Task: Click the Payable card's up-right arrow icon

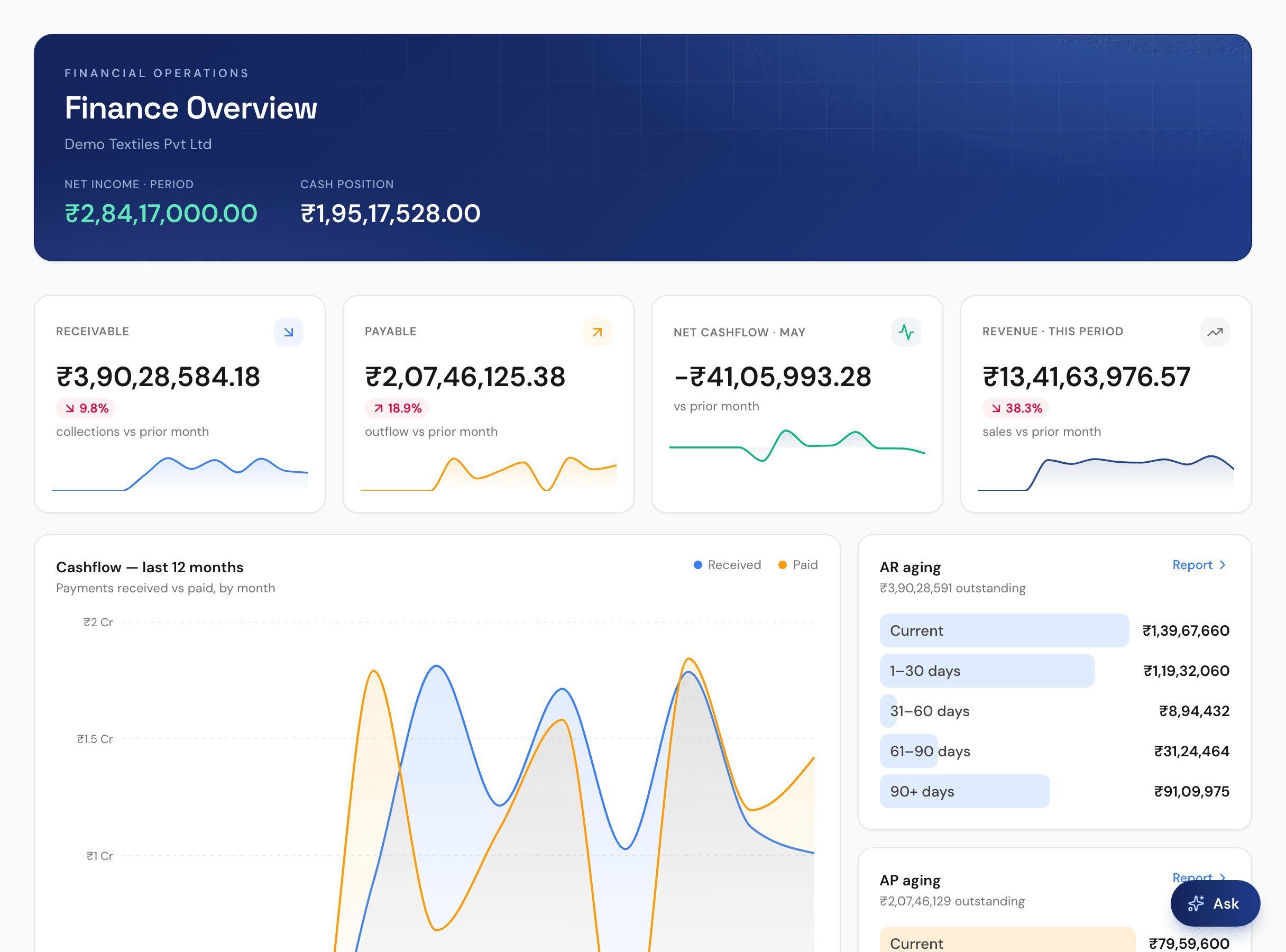Action: click(x=598, y=332)
